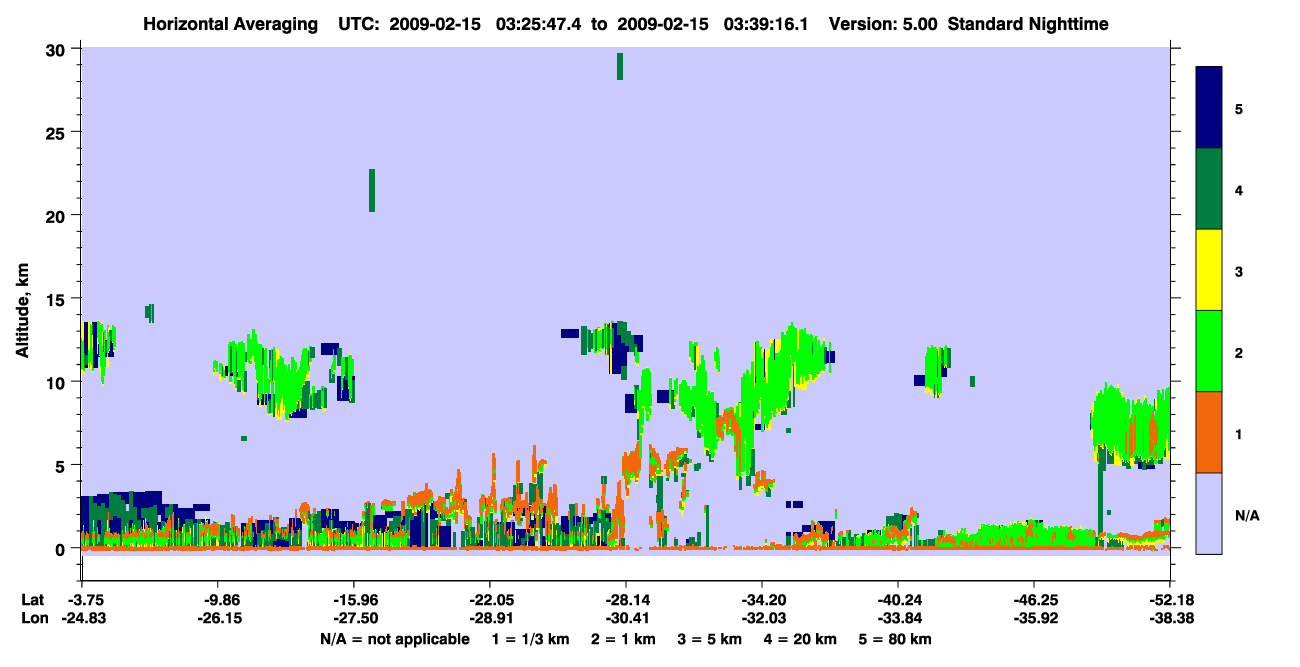1300x667 pixels.
Task: Click the 'Lat' axis row label
Action: coord(33,600)
